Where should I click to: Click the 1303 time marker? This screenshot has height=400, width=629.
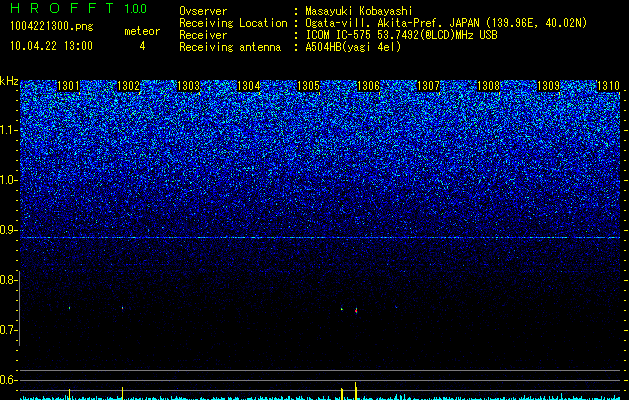[188, 86]
